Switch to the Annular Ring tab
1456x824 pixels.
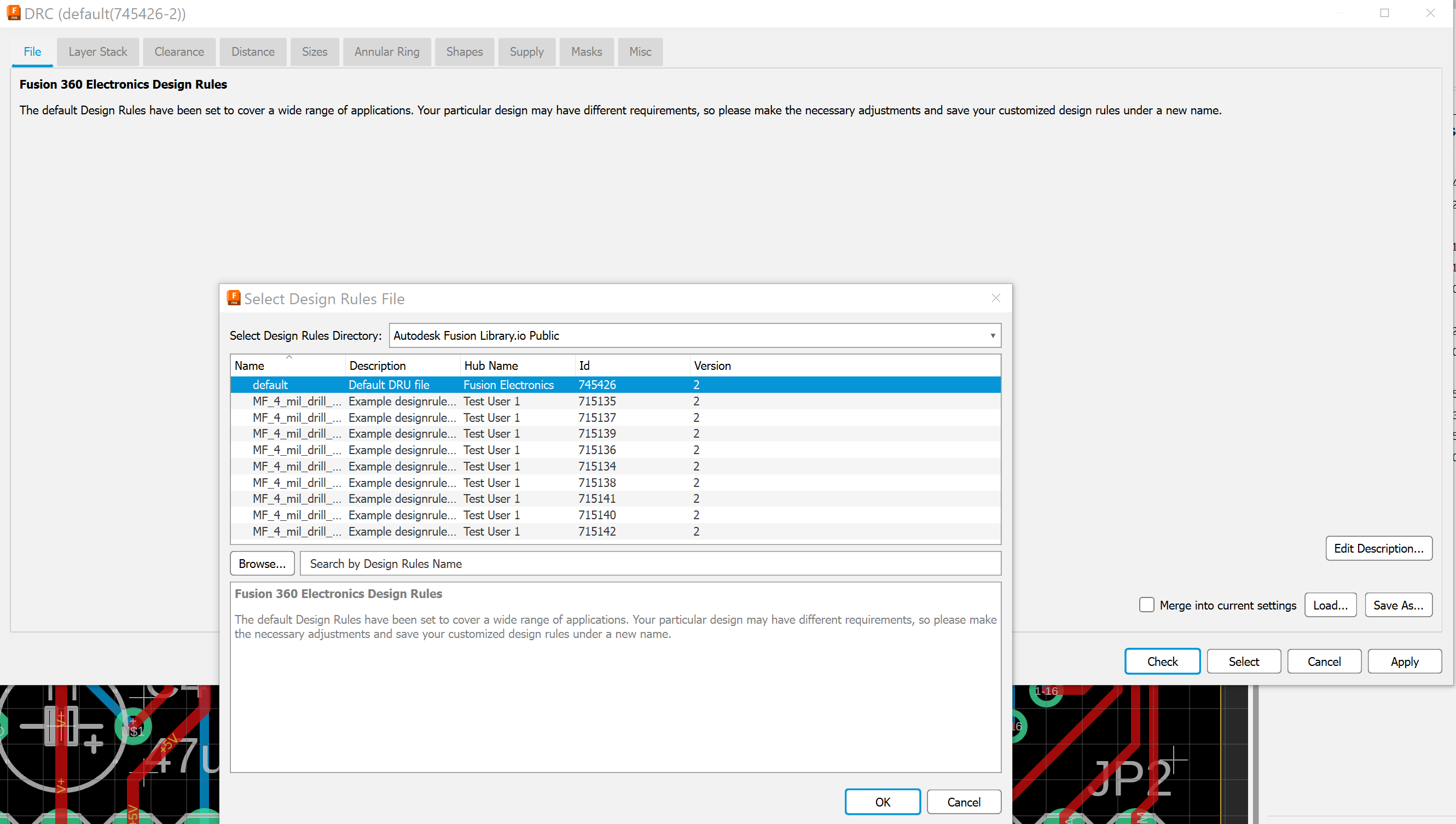click(386, 51)
